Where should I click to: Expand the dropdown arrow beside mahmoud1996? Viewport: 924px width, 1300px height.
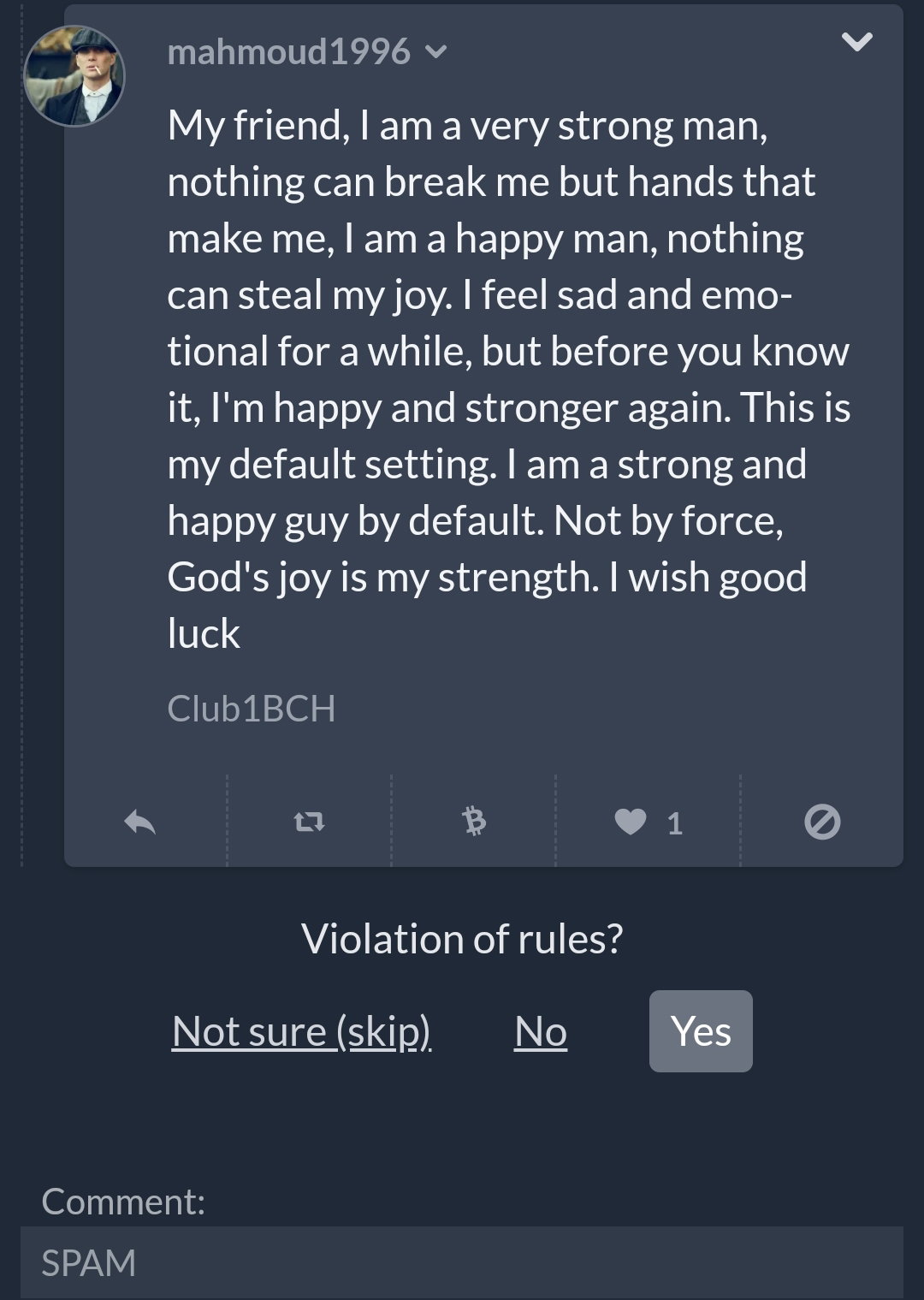tap(435, 52)
